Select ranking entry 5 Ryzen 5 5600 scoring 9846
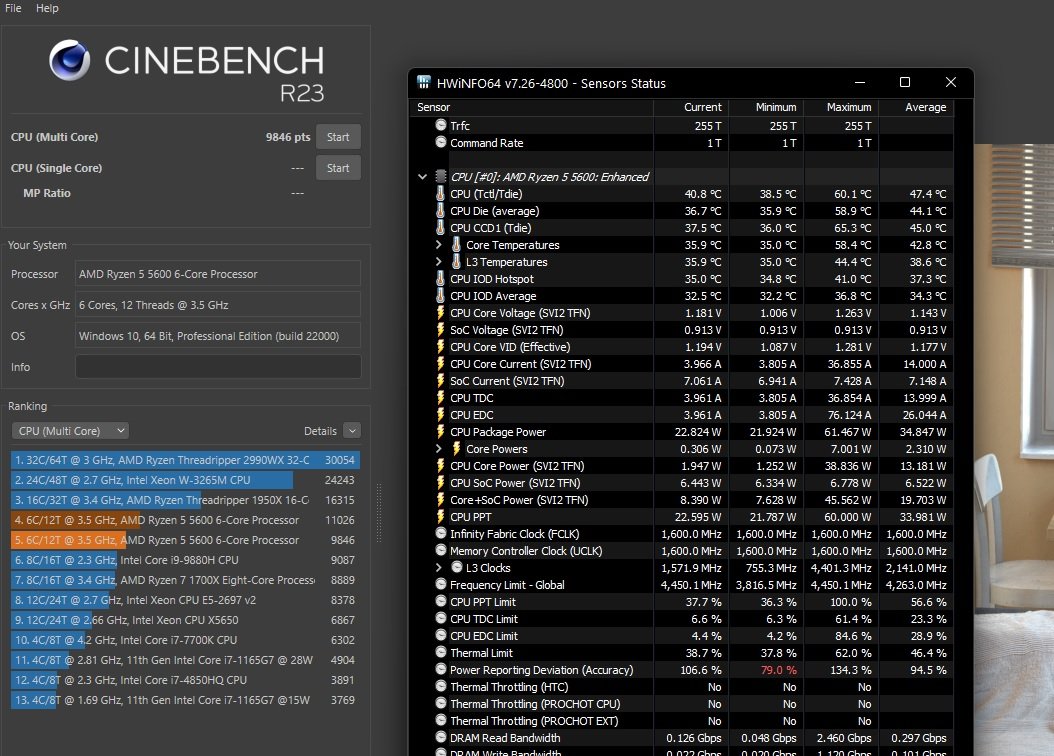Image resolution: width=1054 pixels, height=756 pixels. pos(186,540)
